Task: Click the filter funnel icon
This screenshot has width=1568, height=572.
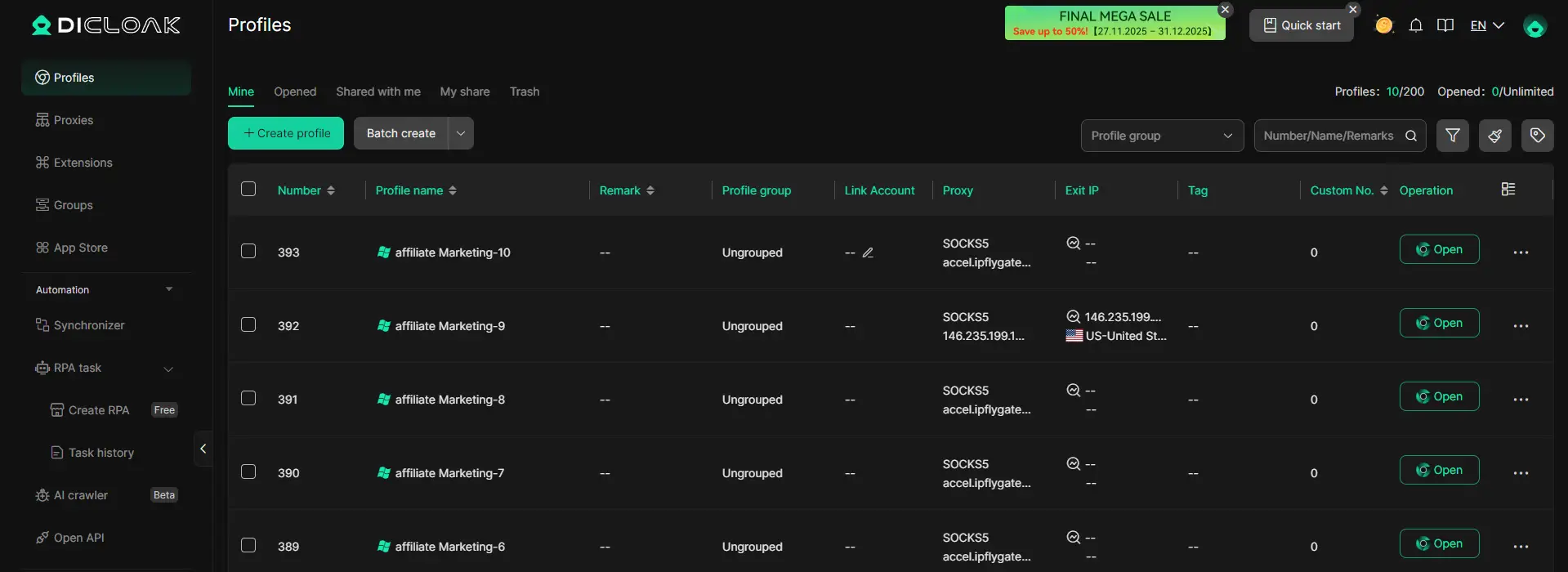Action: click(1452, 136)
